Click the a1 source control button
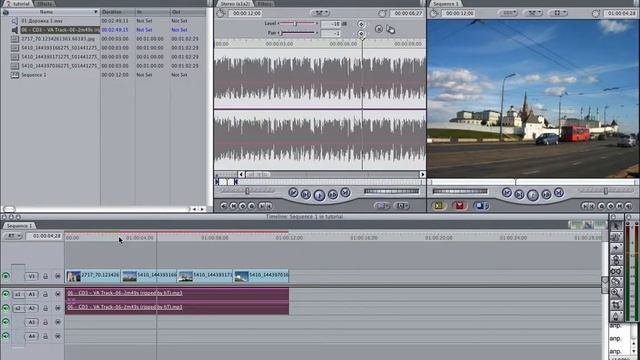Image resolution: width=640 pixels, height=360 pixels. click(18, 294)
